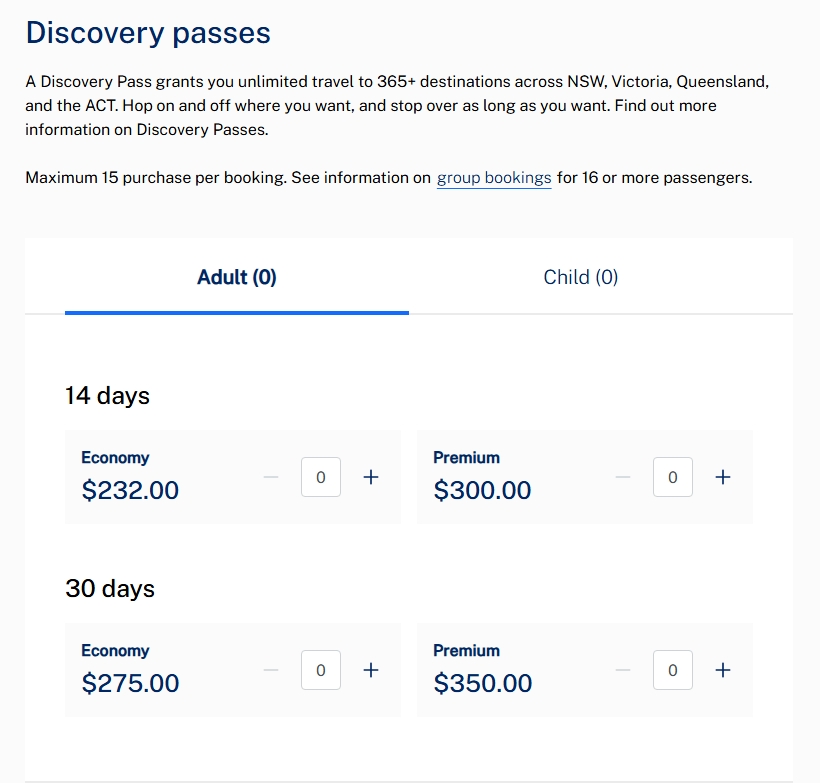Click the $350.00 Premium price

(482, 683)
